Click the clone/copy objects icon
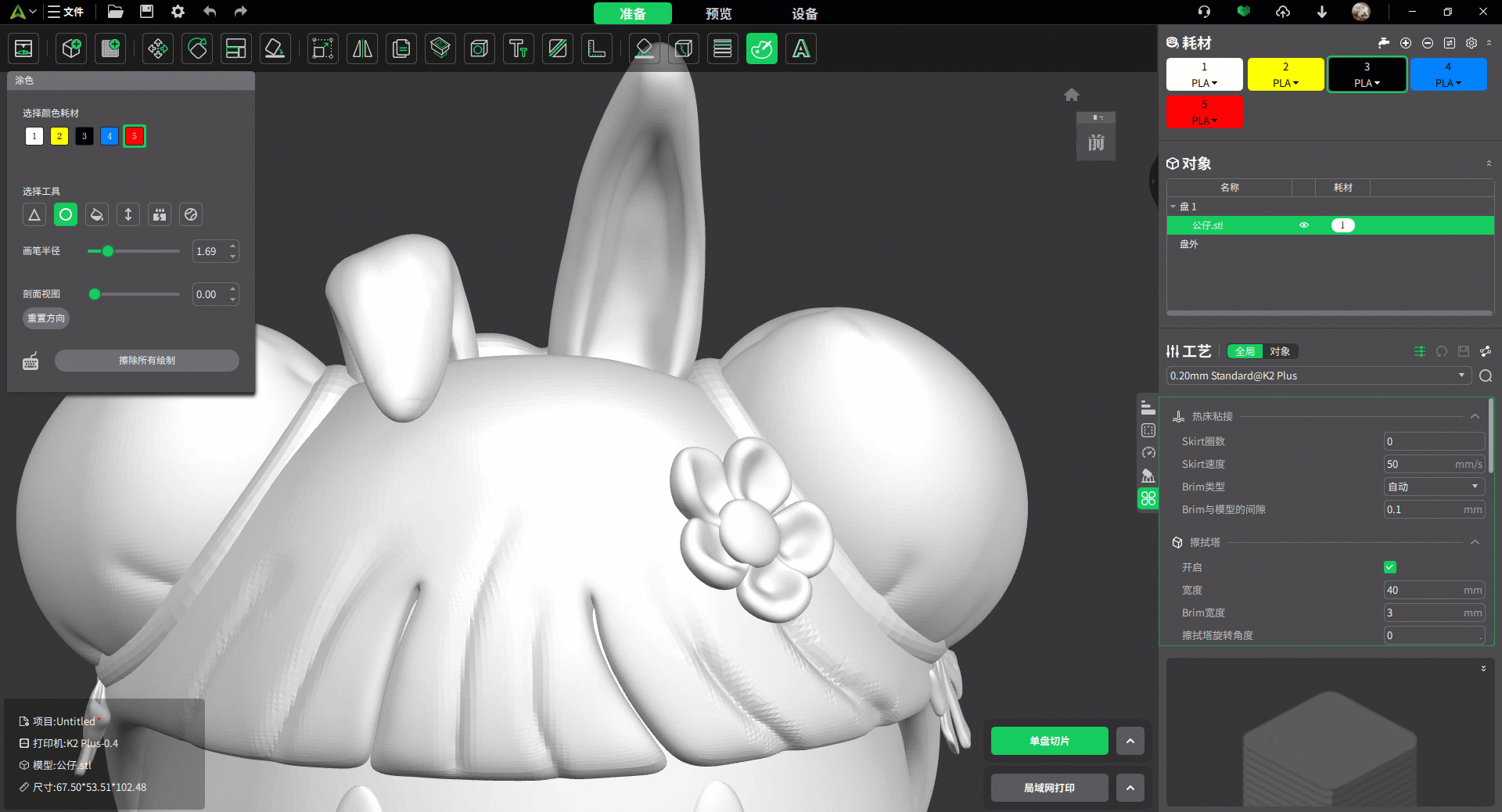 401,49
